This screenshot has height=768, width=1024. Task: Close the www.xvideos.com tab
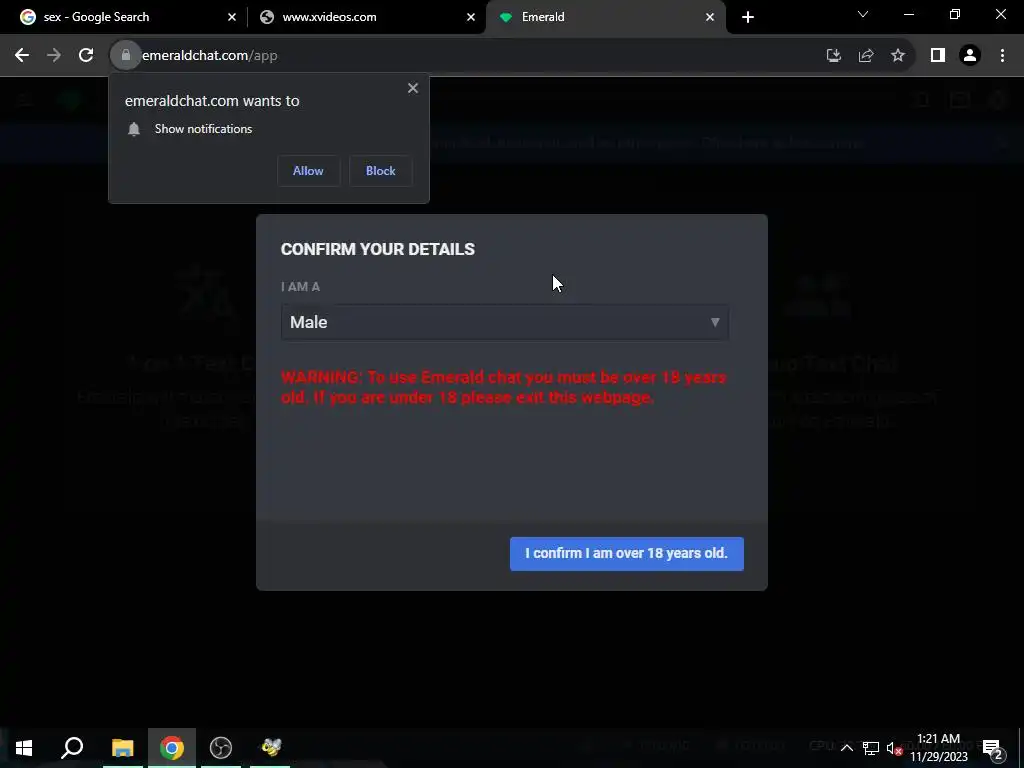471,17
